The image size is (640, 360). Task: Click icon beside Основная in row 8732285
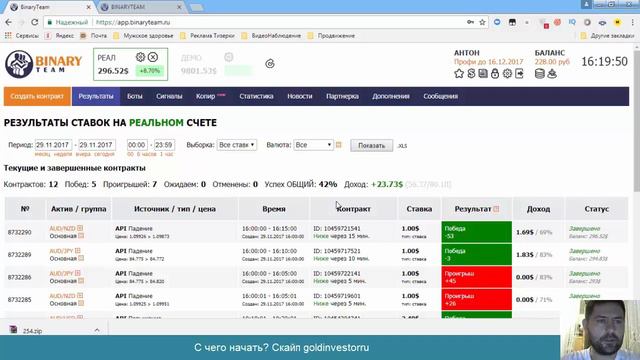pyautogui.click(x=81, y=303)
